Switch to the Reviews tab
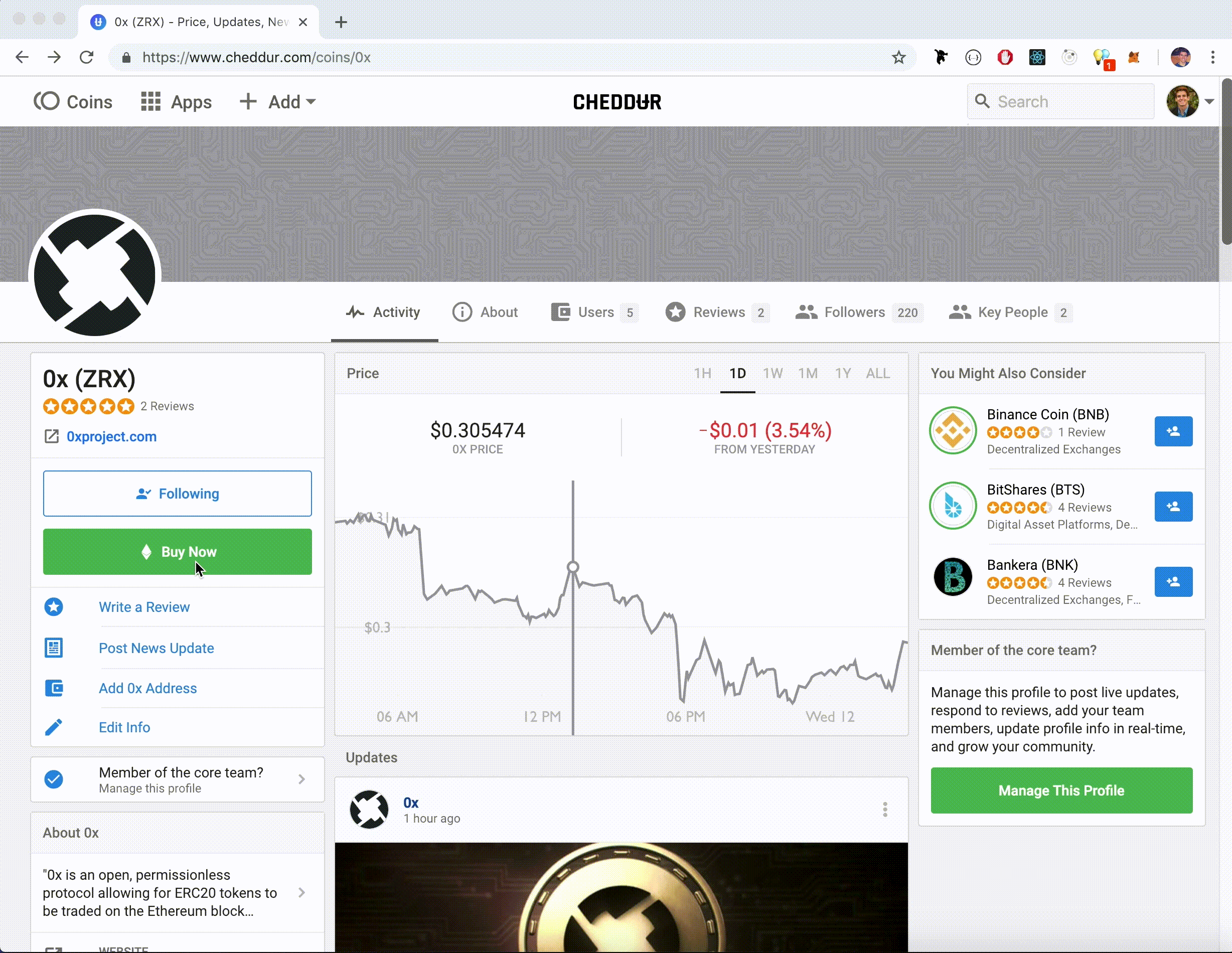 (717, 312)
